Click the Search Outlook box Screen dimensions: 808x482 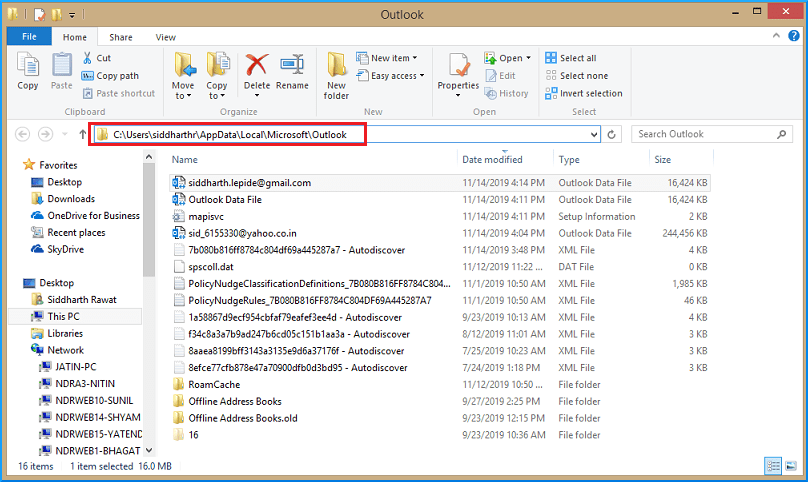click(x=712, y=134)
